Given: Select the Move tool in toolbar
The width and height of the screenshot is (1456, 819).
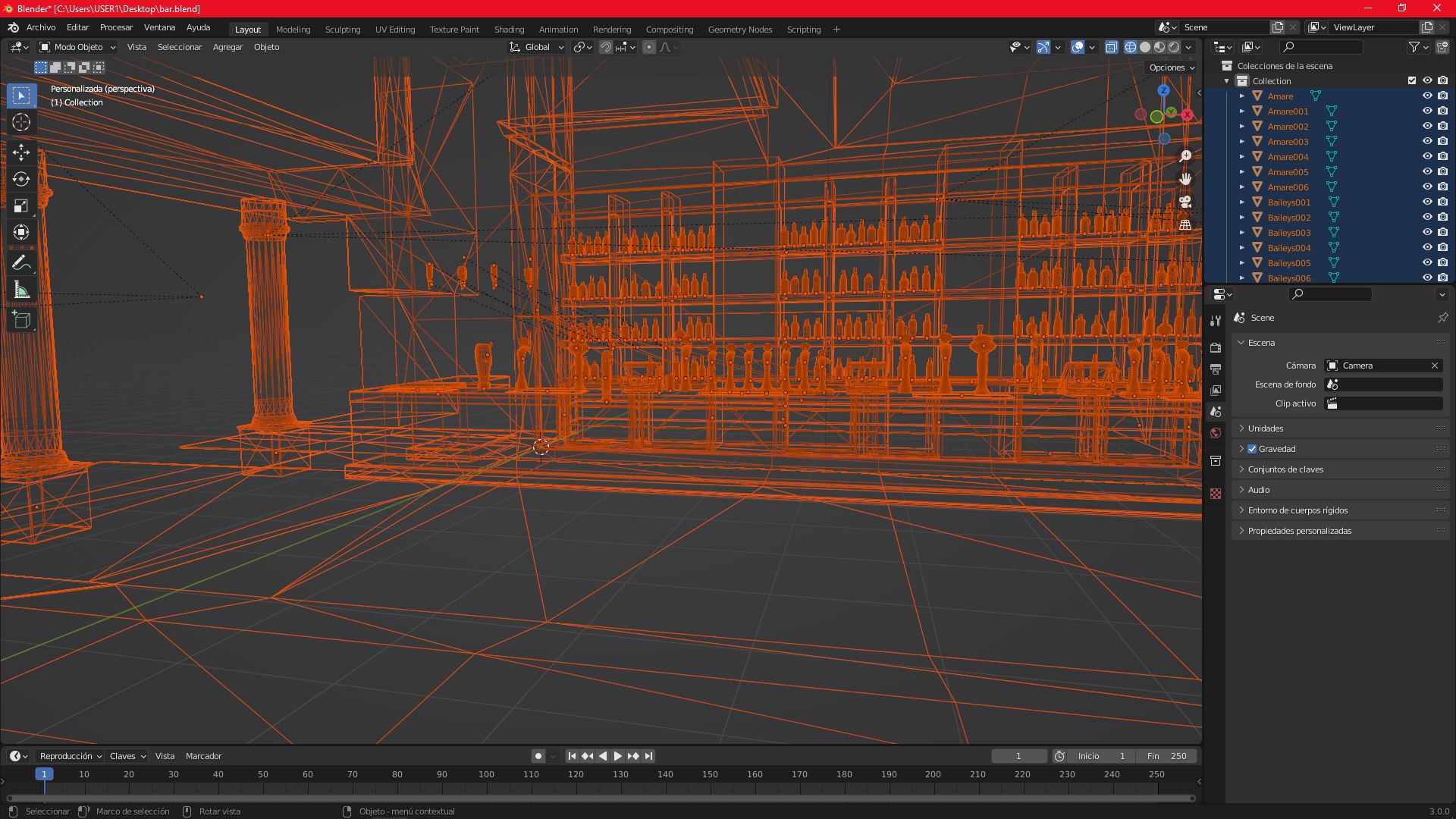Looking at the screenshot, I should 21,152.
